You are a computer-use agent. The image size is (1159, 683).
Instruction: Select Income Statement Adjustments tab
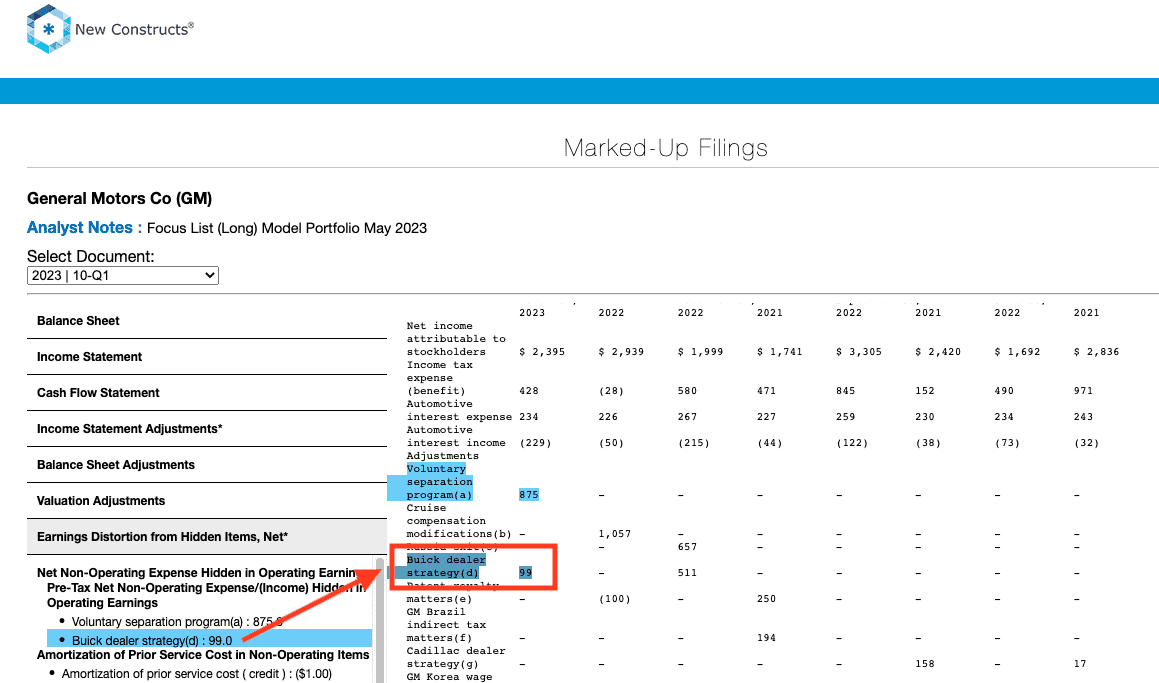click(x=207, y=429)
